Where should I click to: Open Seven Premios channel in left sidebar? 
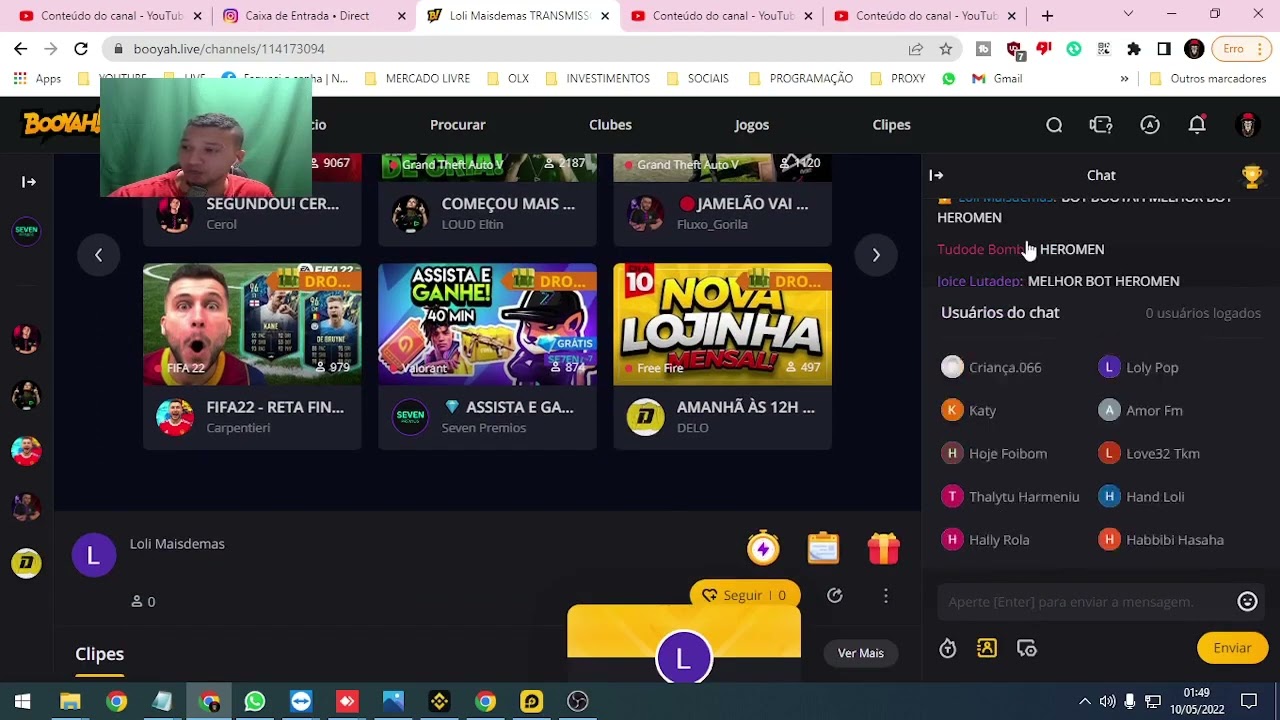point(26,231)
